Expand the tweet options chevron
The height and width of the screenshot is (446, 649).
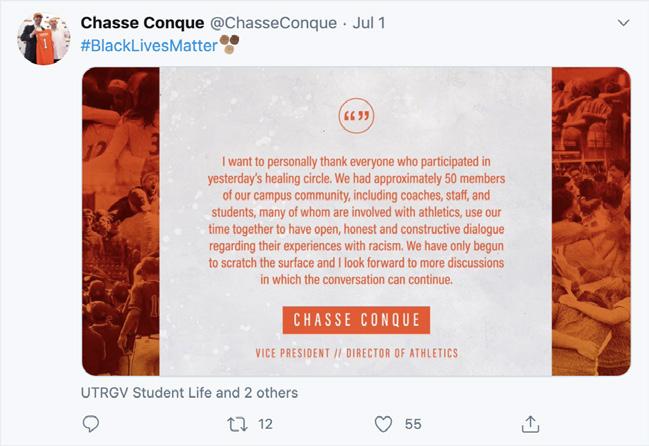pyautogui.click(x=623, y=23)
